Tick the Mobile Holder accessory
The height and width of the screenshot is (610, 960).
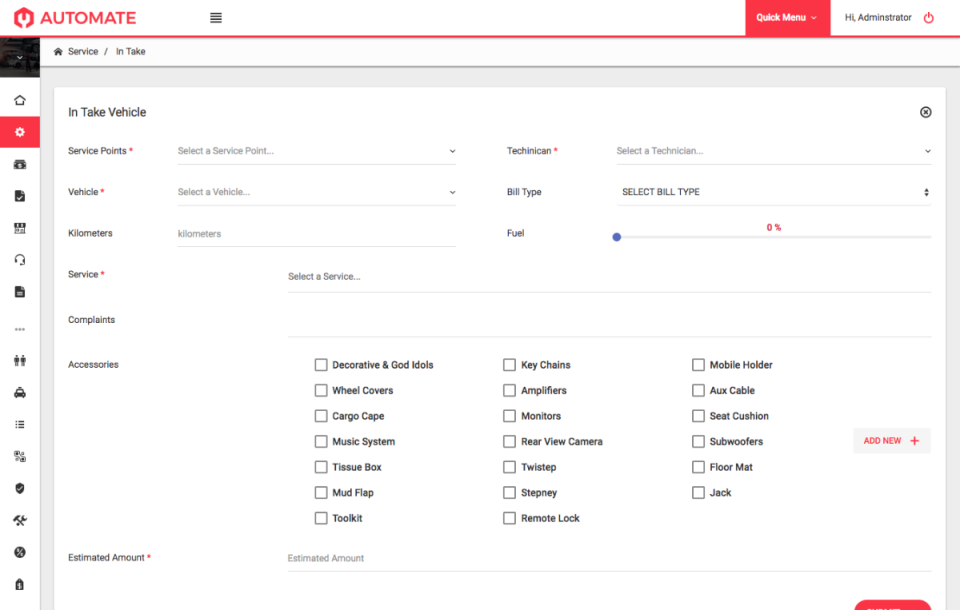click(697, 365)
